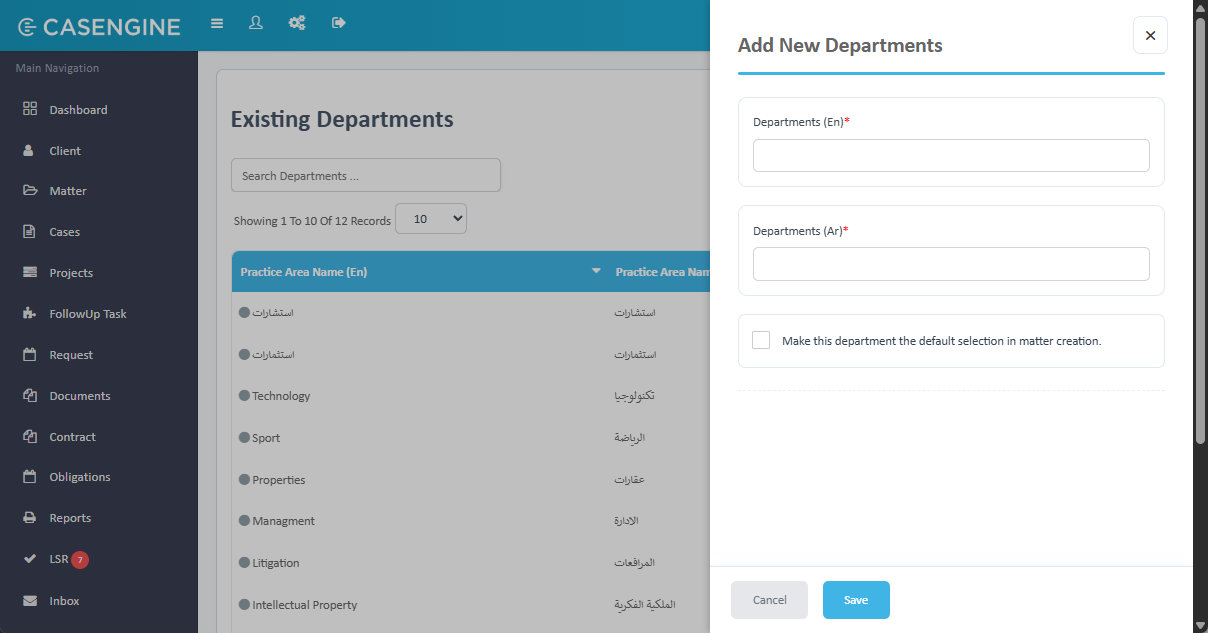Click the Client person icon

[x=29, y=150]
